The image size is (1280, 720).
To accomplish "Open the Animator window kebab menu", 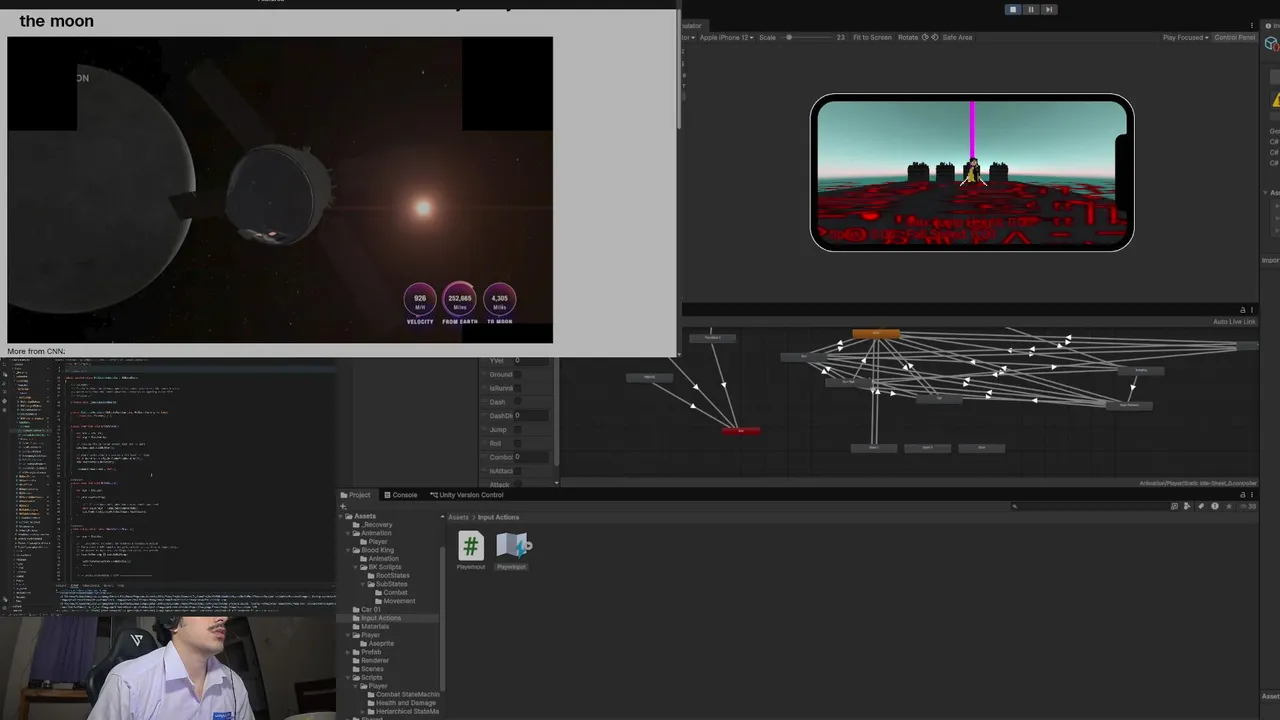I will coord(1252,310).
